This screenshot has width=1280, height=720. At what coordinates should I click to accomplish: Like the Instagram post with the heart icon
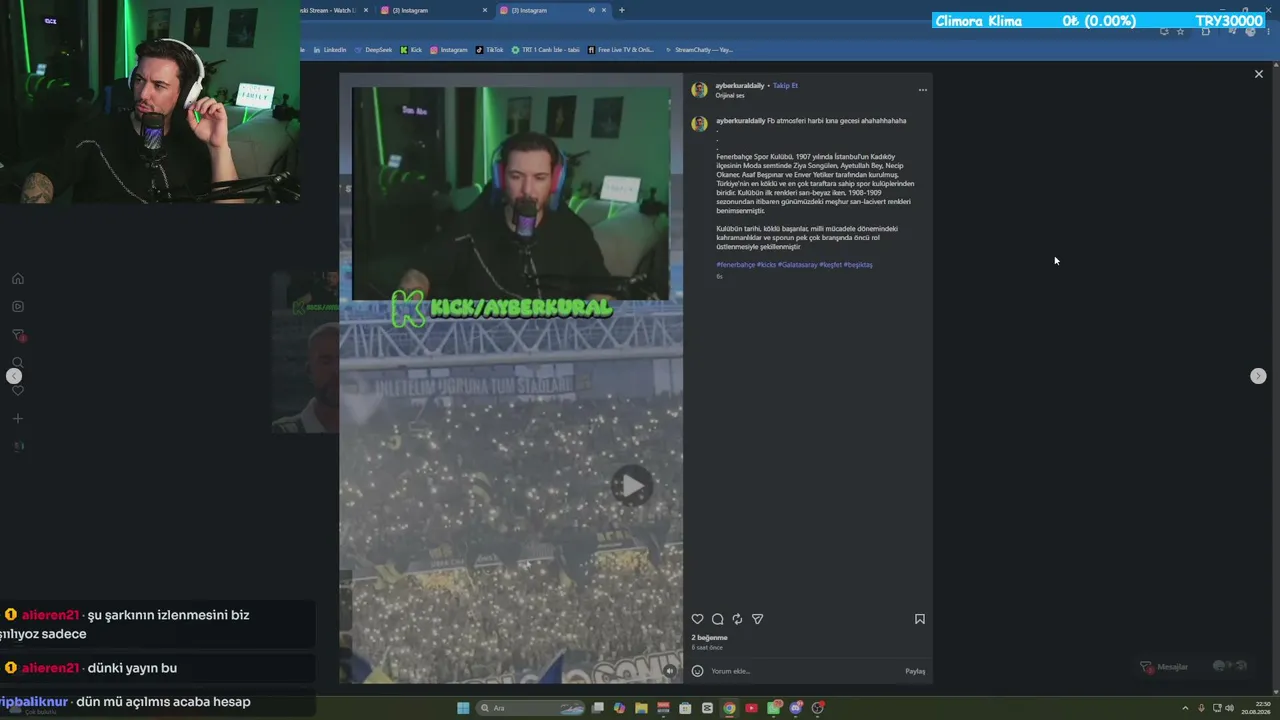click(698, 619)
